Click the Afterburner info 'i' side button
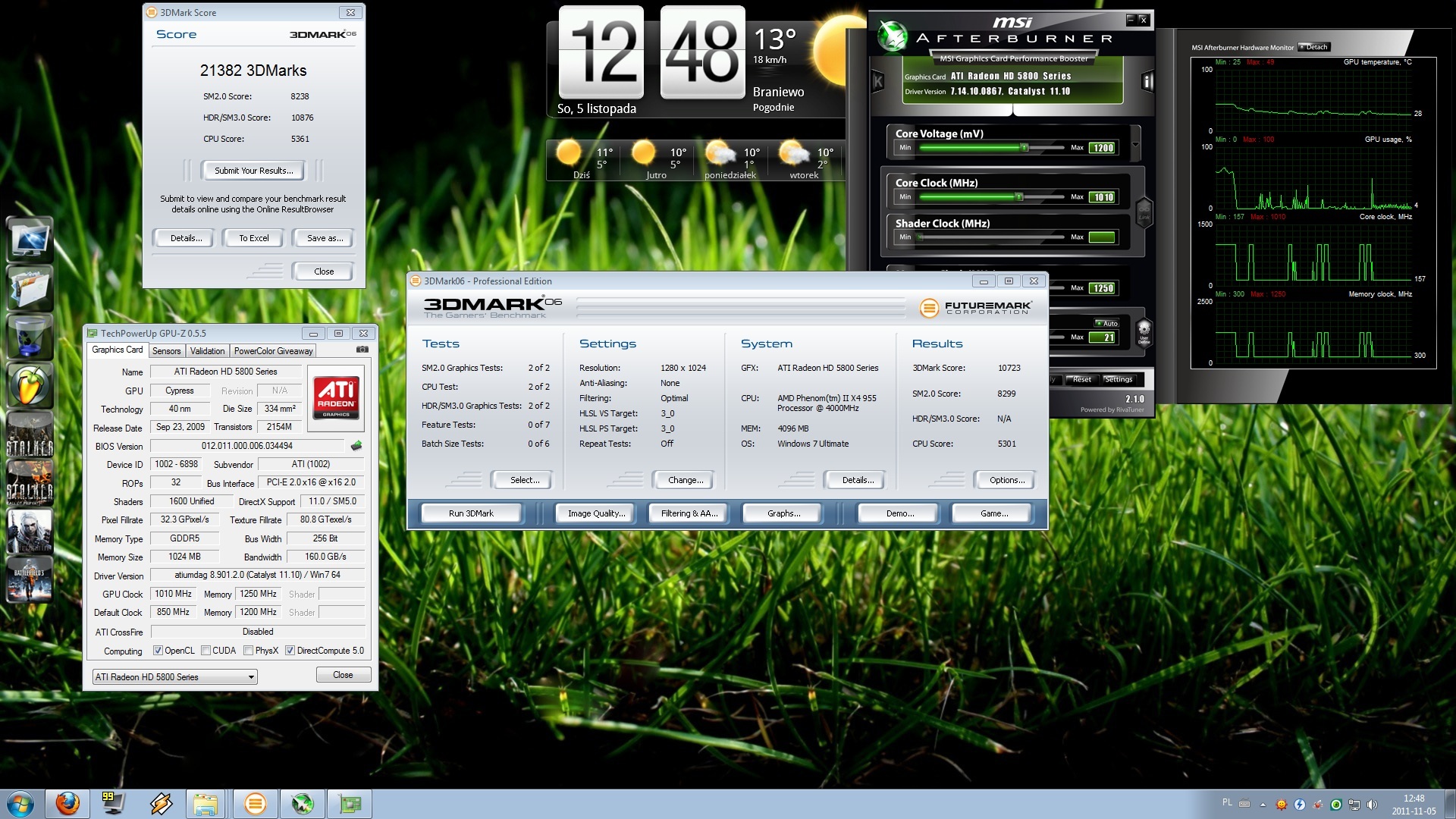 point(1147,81)
